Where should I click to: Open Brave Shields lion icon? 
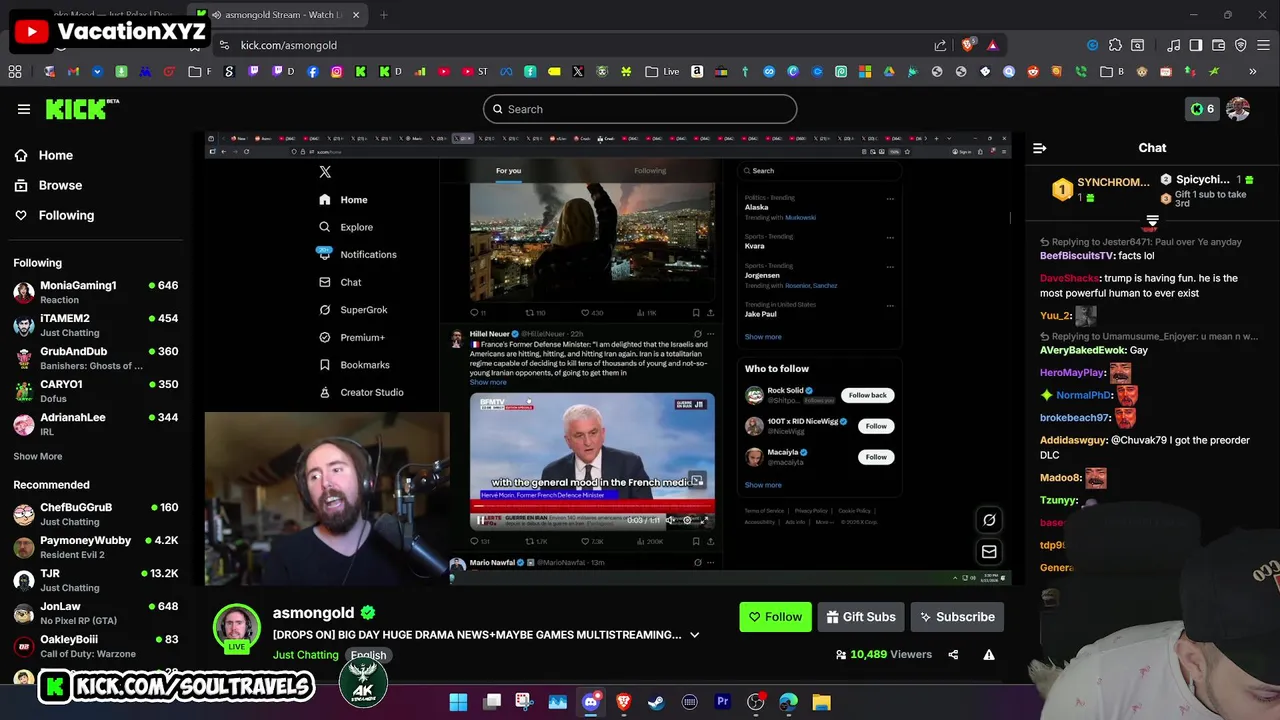[x=967, y=45]
